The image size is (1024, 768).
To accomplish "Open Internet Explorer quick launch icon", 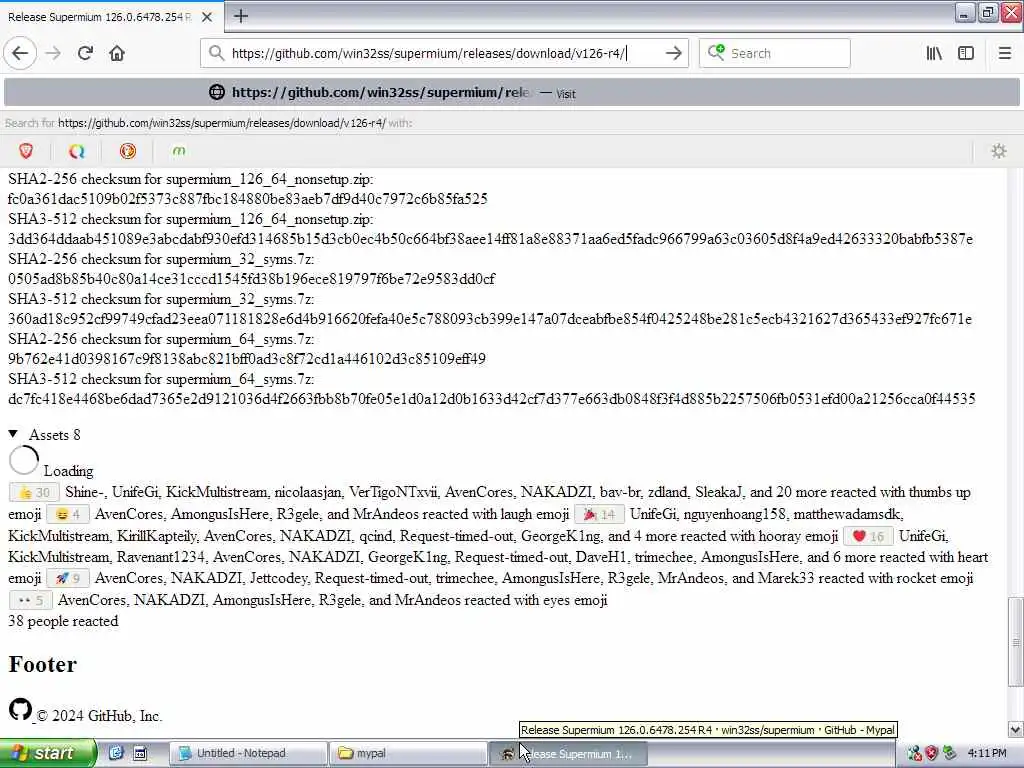I will click(116, 753).
